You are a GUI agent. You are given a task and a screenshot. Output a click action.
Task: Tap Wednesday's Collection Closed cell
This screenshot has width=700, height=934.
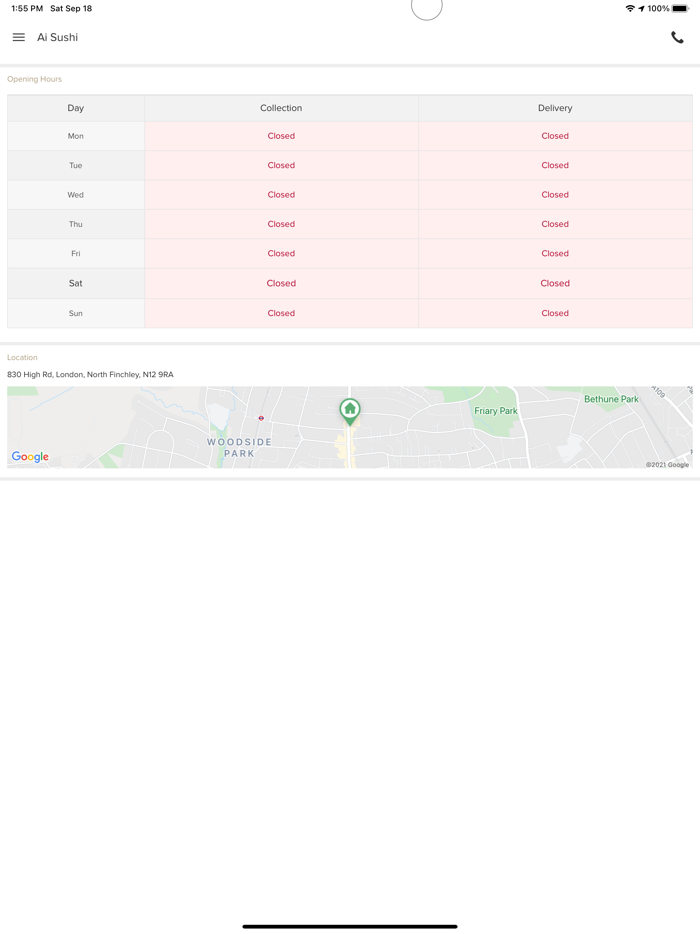pyautogui.click(x=281, y=195)
